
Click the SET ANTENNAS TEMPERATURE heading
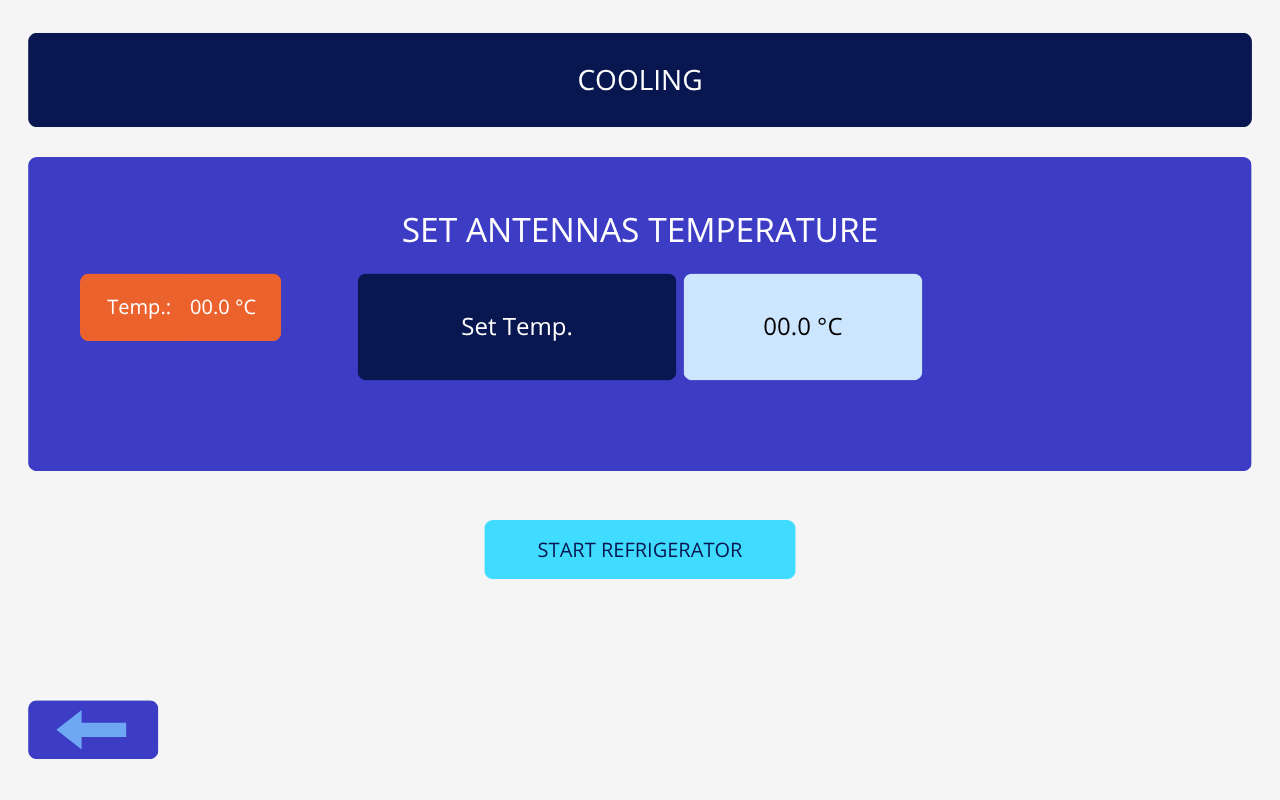click(640, 230)
